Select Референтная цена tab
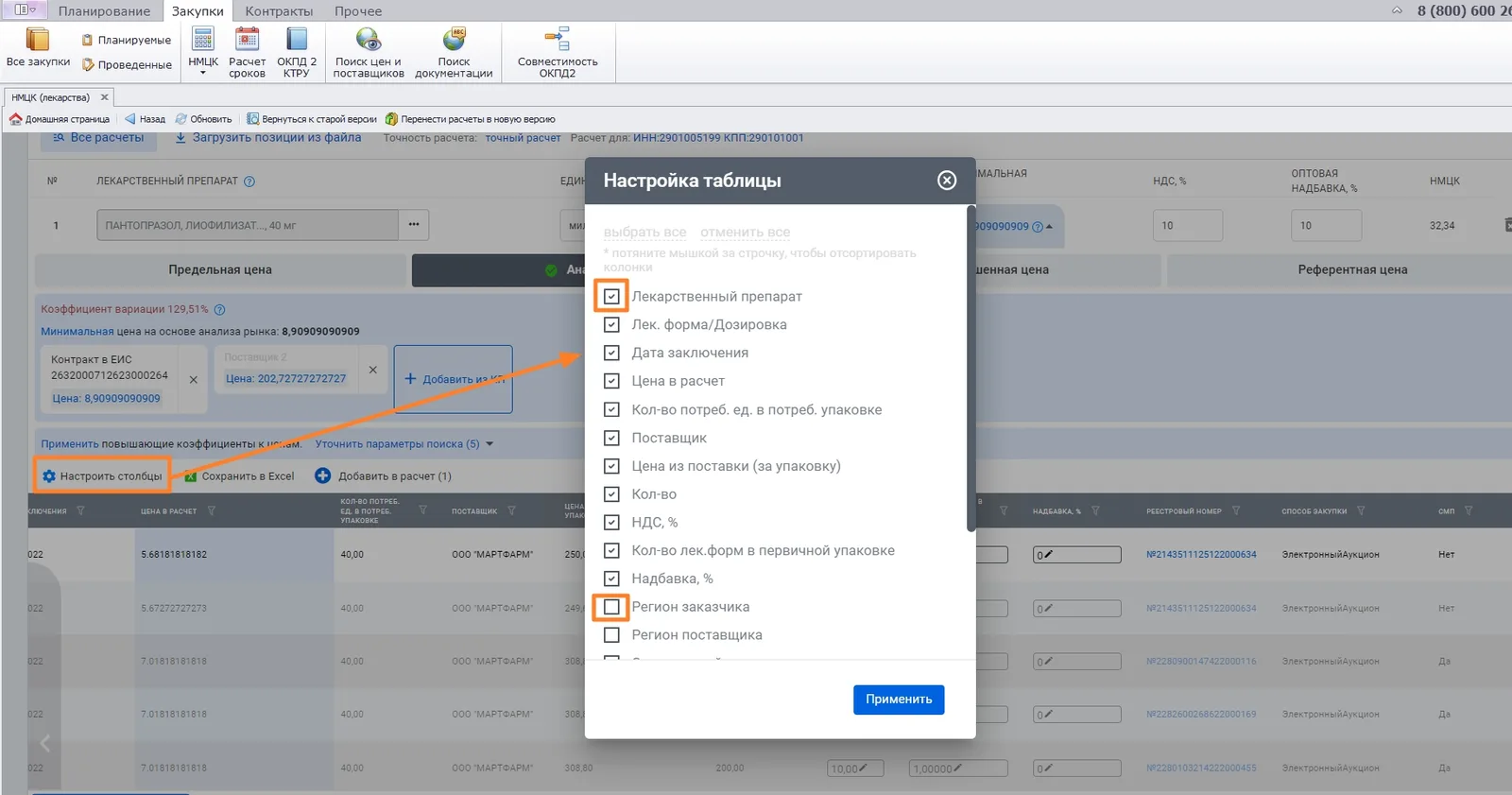 (x=1352, y=269)
